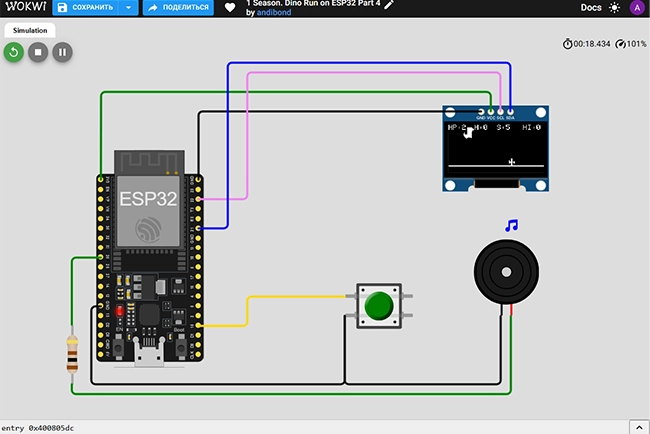Screen dimensions: 650x434
Task: Click the blue music note above buzzer
Action: pyautogui.click(x=512, y=225)
